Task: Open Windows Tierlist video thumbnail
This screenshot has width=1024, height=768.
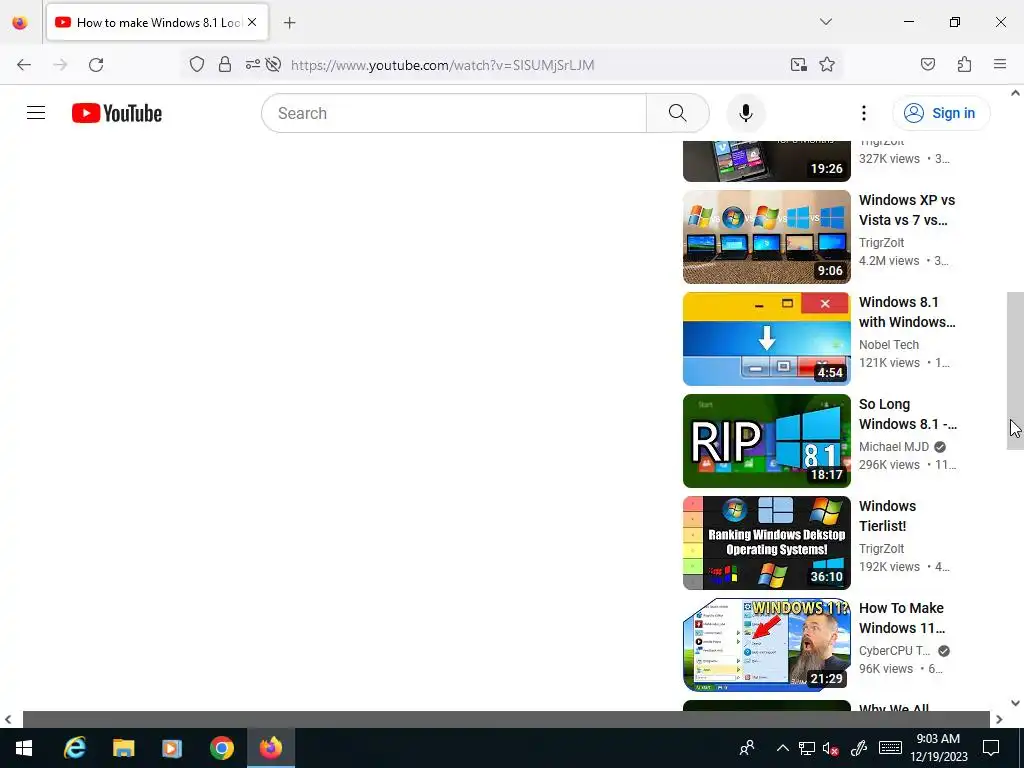Action: point(767,543)
